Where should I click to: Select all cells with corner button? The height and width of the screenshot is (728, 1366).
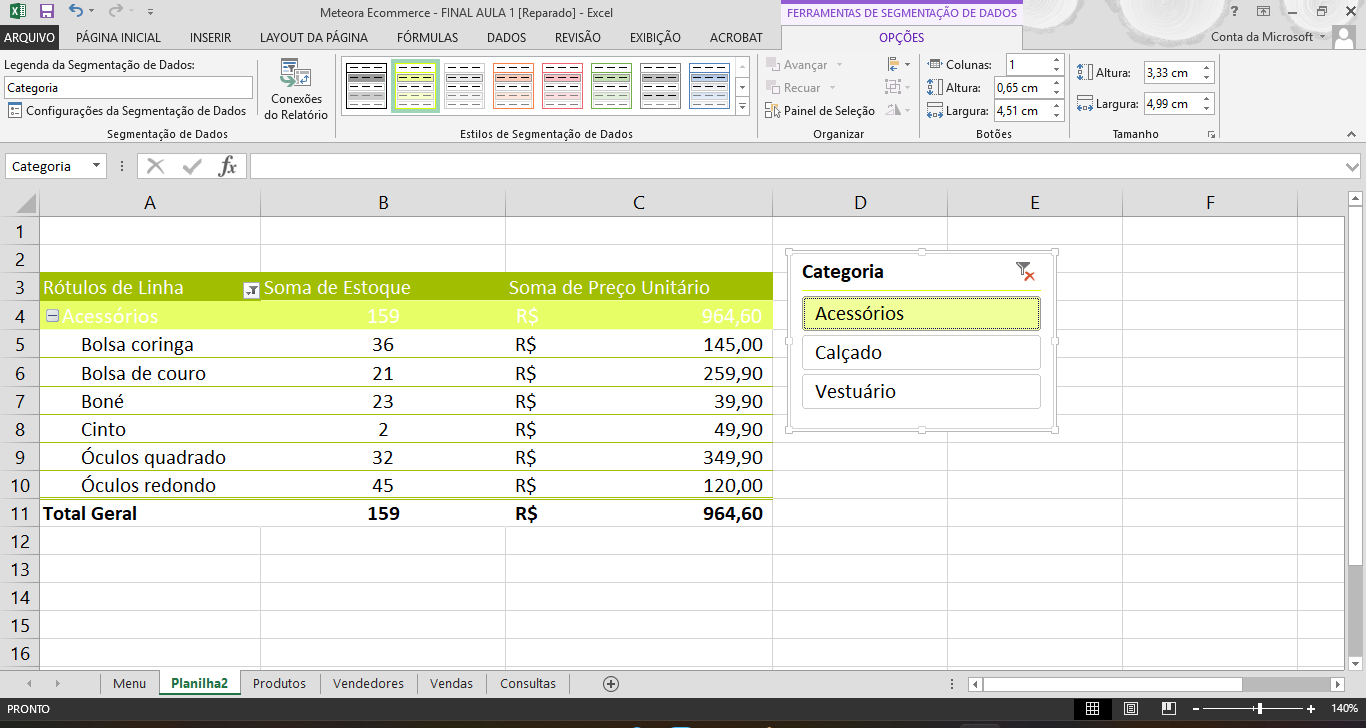pos(19,203)
